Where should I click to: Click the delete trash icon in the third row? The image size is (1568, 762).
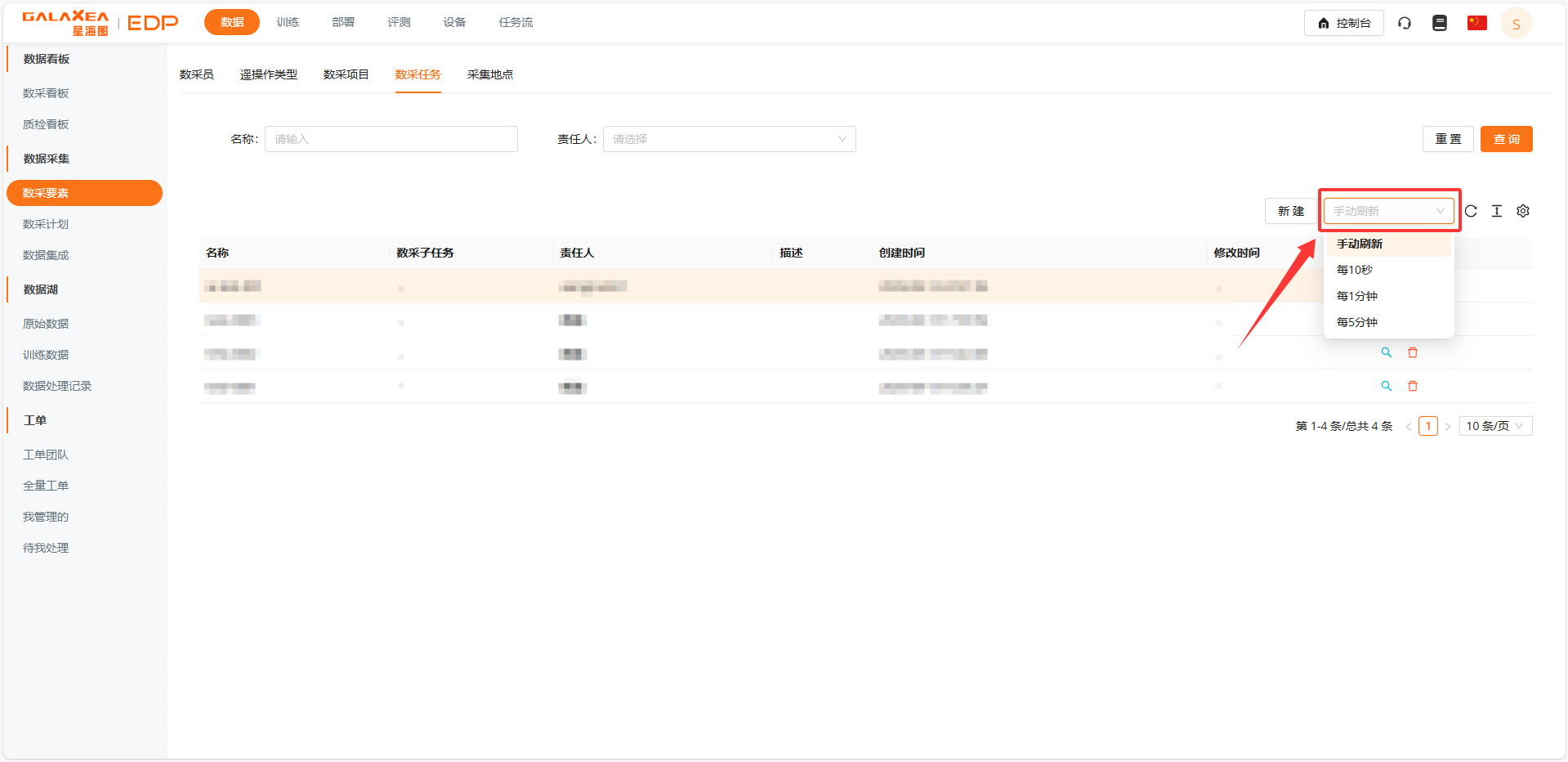point(1413,352)
